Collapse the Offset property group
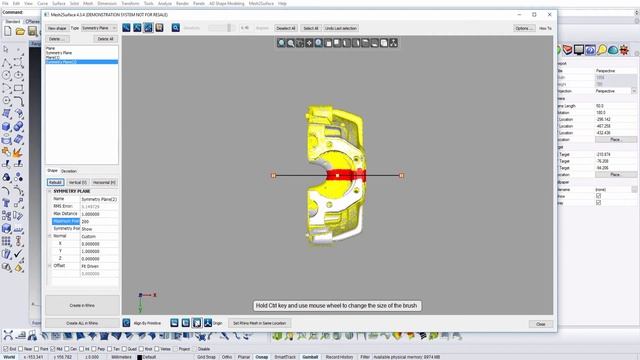The image size is (640, 360). point(50,266)
